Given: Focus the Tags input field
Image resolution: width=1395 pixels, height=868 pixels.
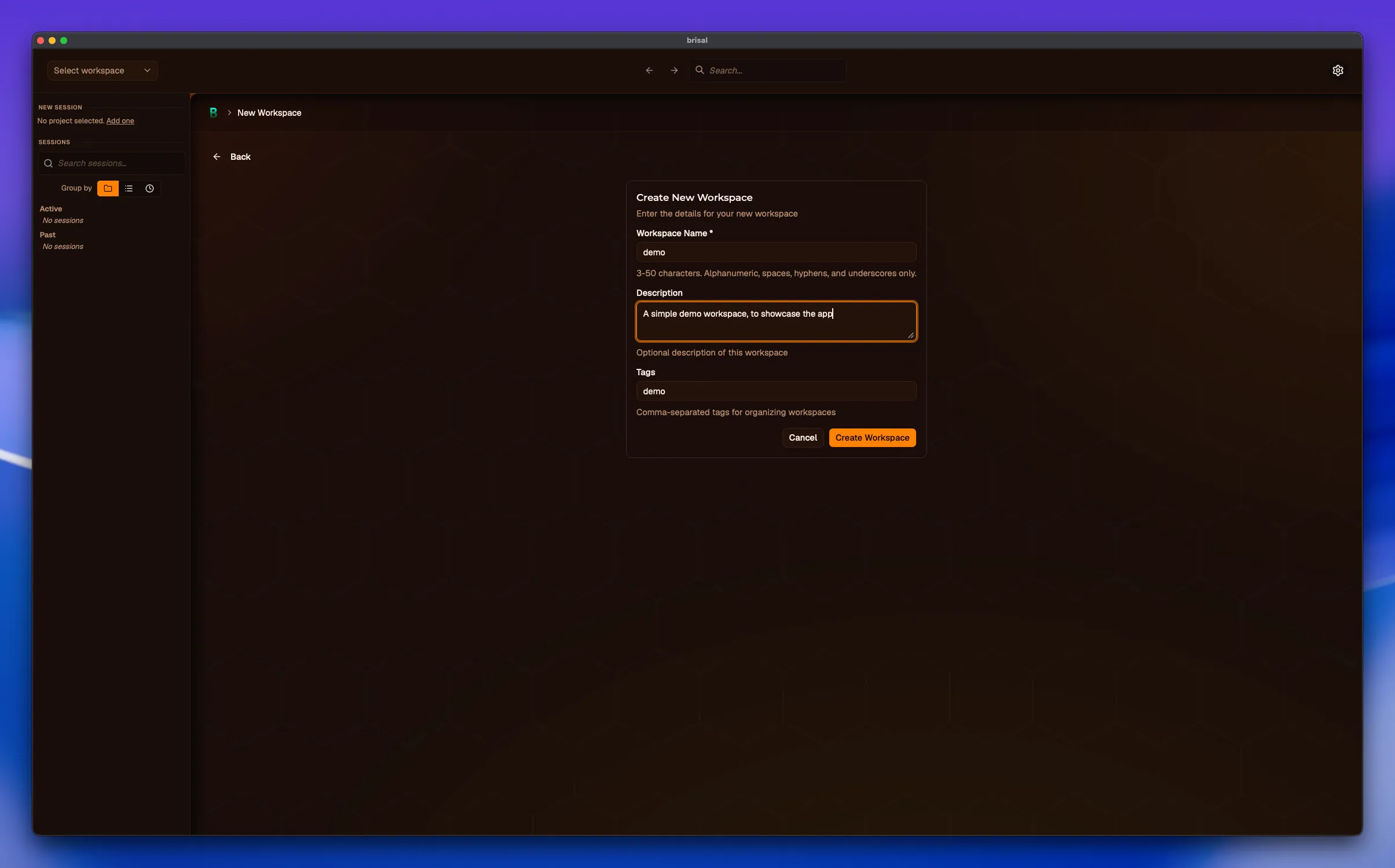Looking at the screenshot, I should point(776,391).
